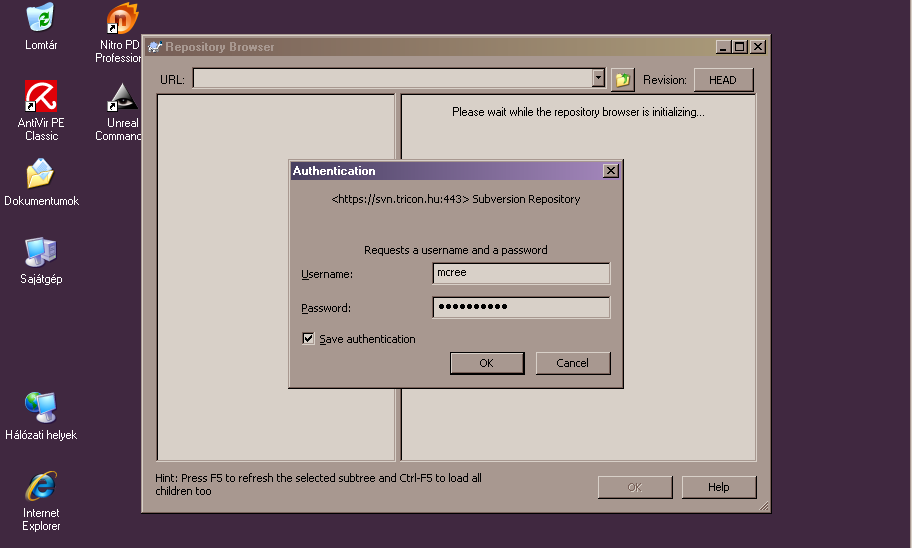Focus the Username input field
Image resolution: width=912 pixels, height=548 pixels.
[x=521, y=273]
